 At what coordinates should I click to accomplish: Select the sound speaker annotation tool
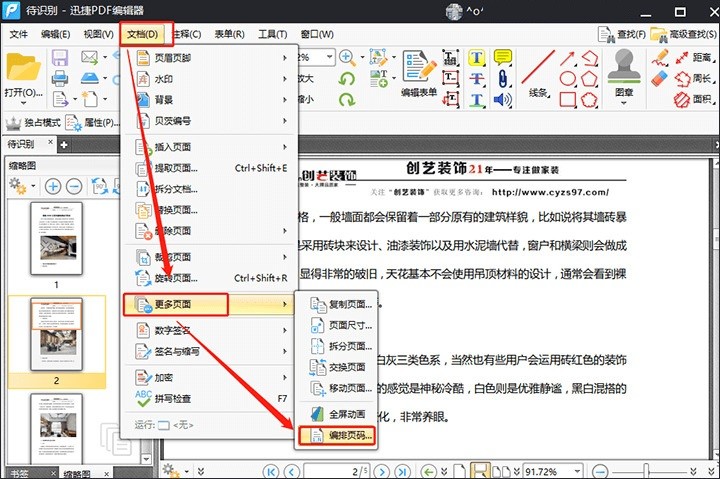[x=503, y=100]
